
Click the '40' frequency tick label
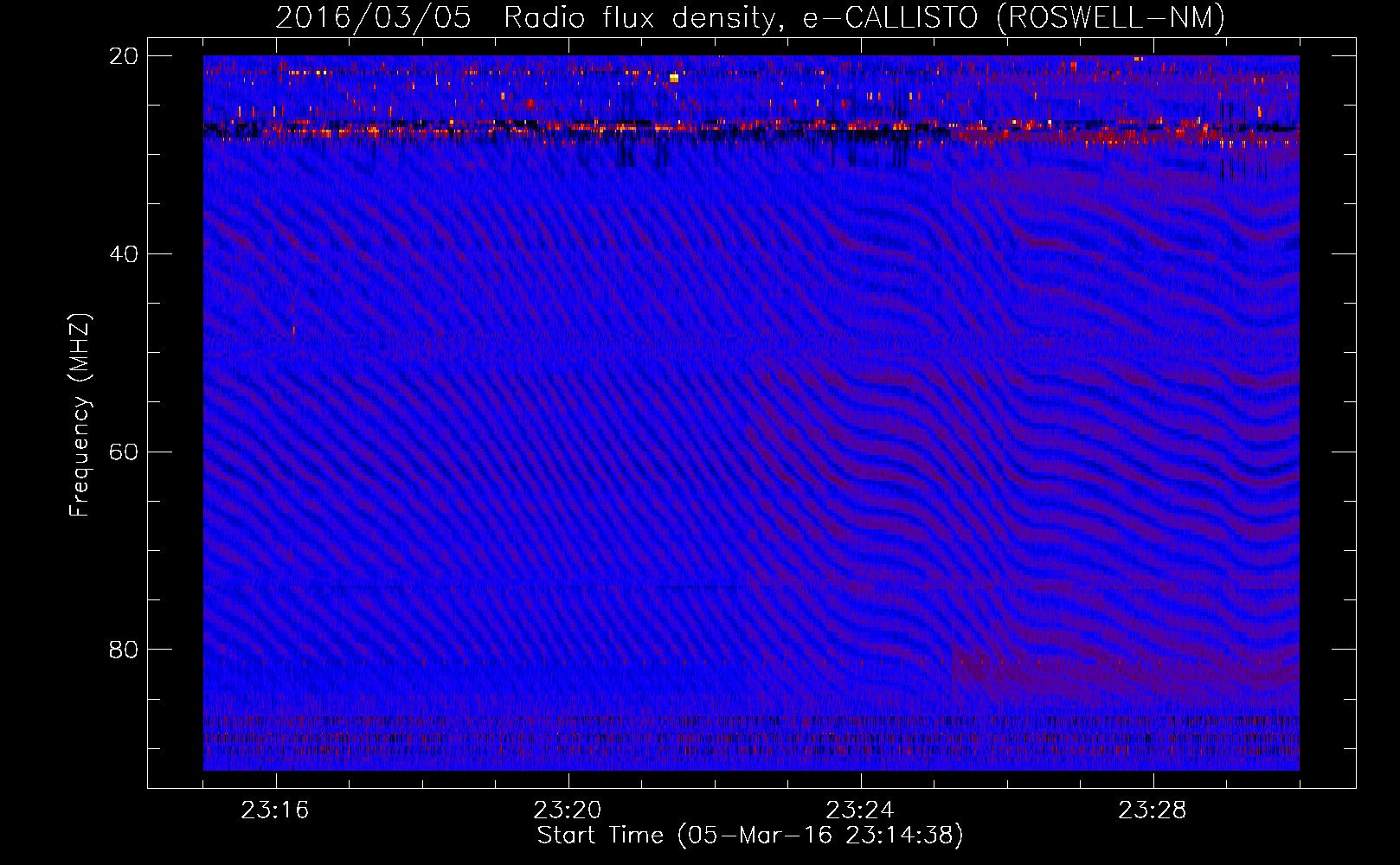(x=124, y=254)
